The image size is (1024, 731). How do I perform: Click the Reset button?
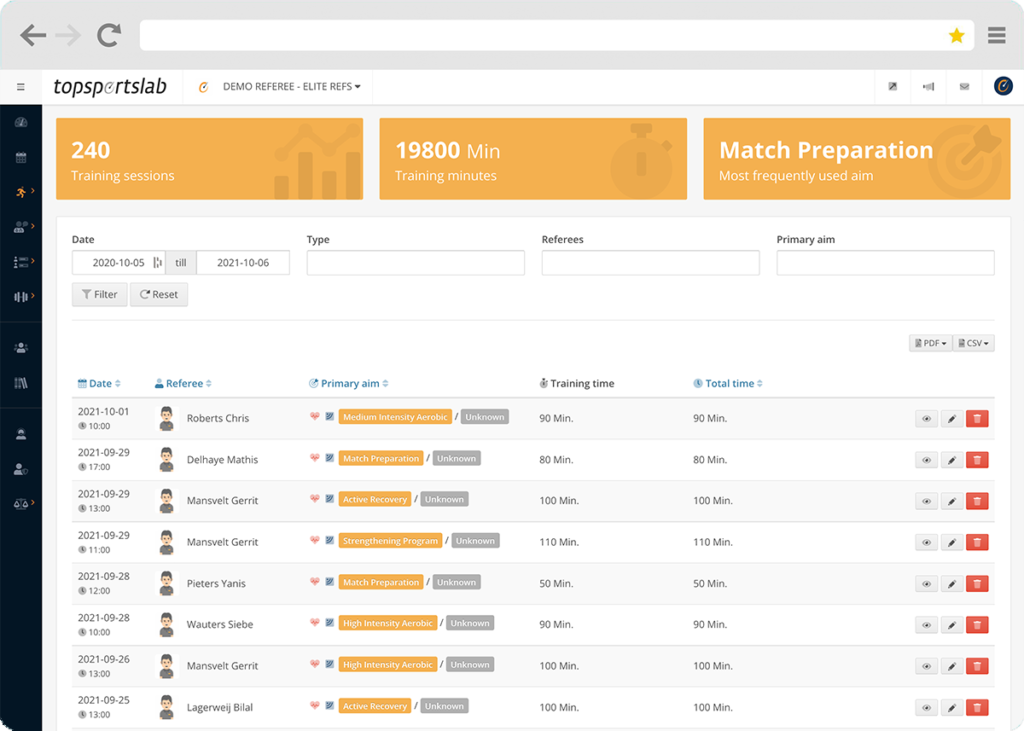(x=158, y=294)
